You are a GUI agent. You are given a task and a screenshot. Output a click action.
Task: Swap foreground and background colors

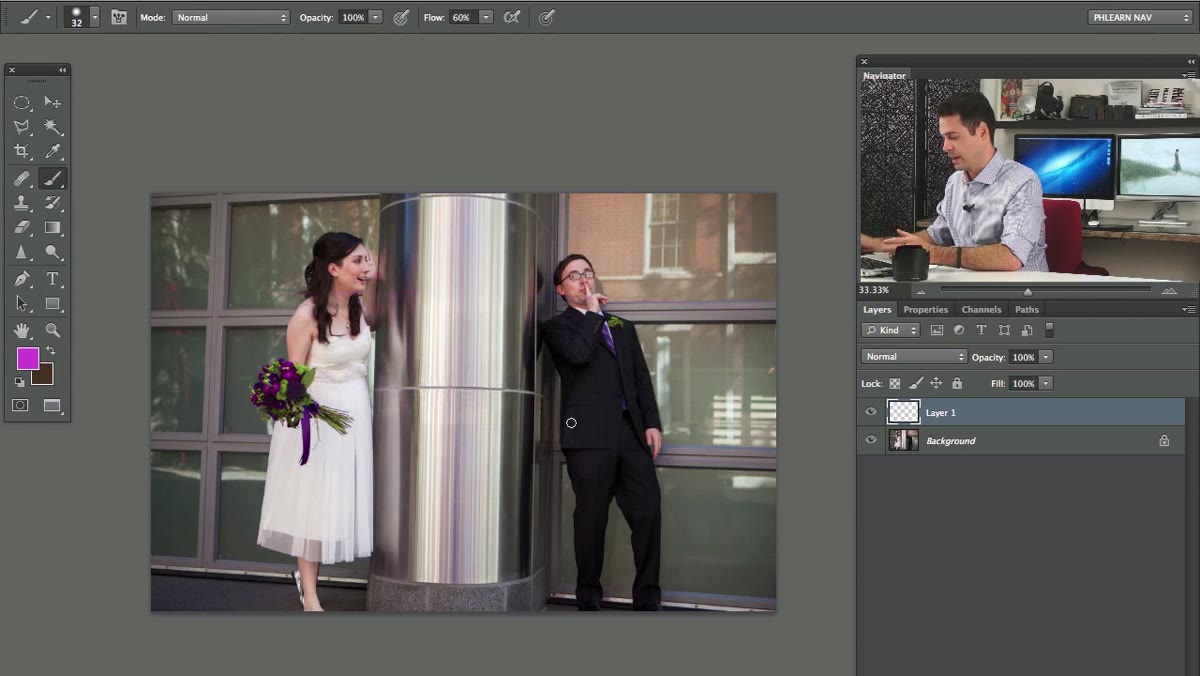(50, 351)
